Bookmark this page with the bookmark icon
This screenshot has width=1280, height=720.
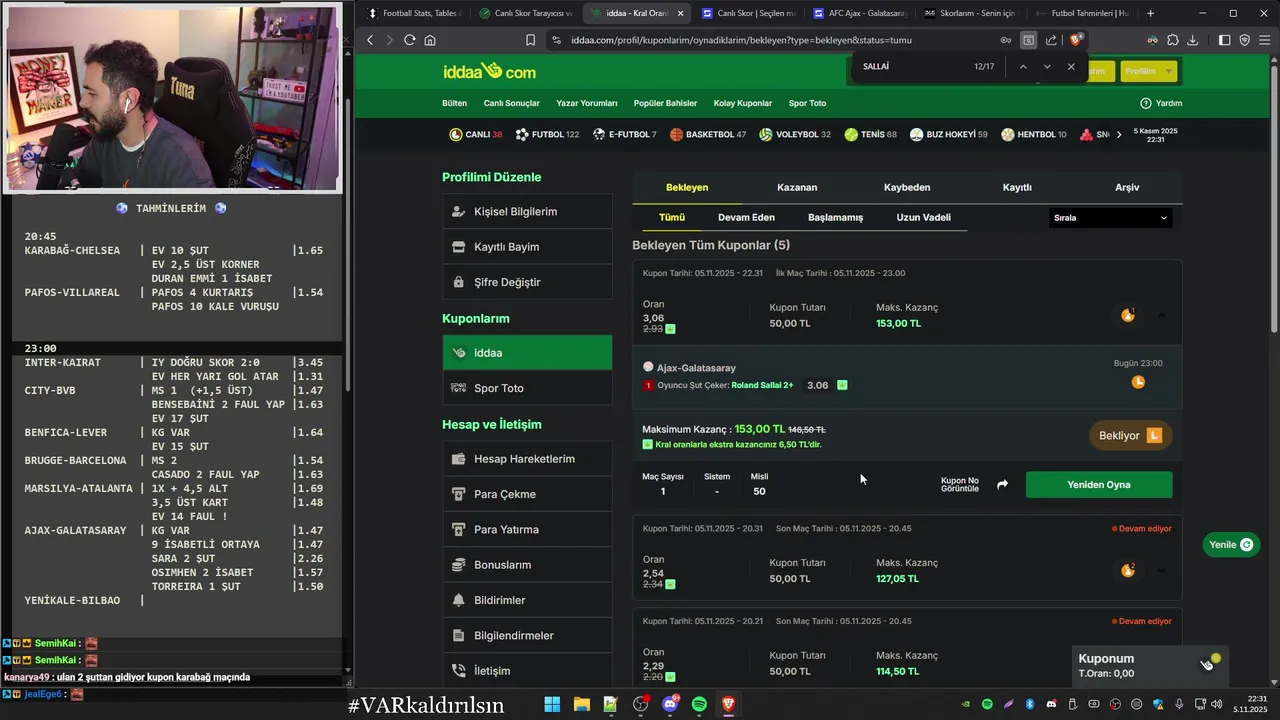[x=530, y=40]
